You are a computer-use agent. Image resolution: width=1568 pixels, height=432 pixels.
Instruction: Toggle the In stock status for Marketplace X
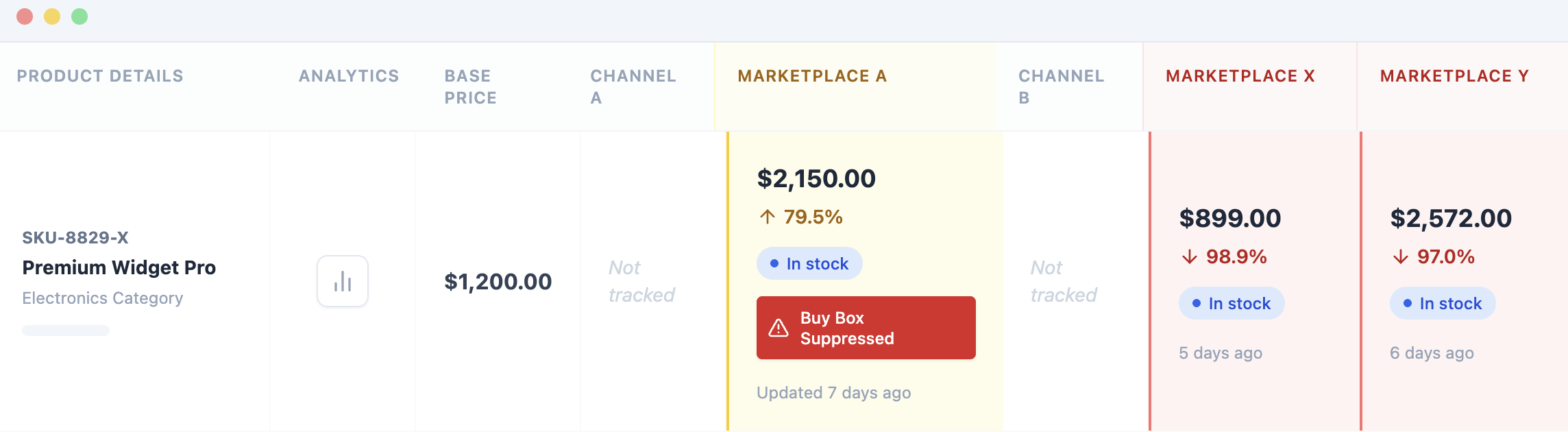pyautogui.click(x=1231, y=303)
